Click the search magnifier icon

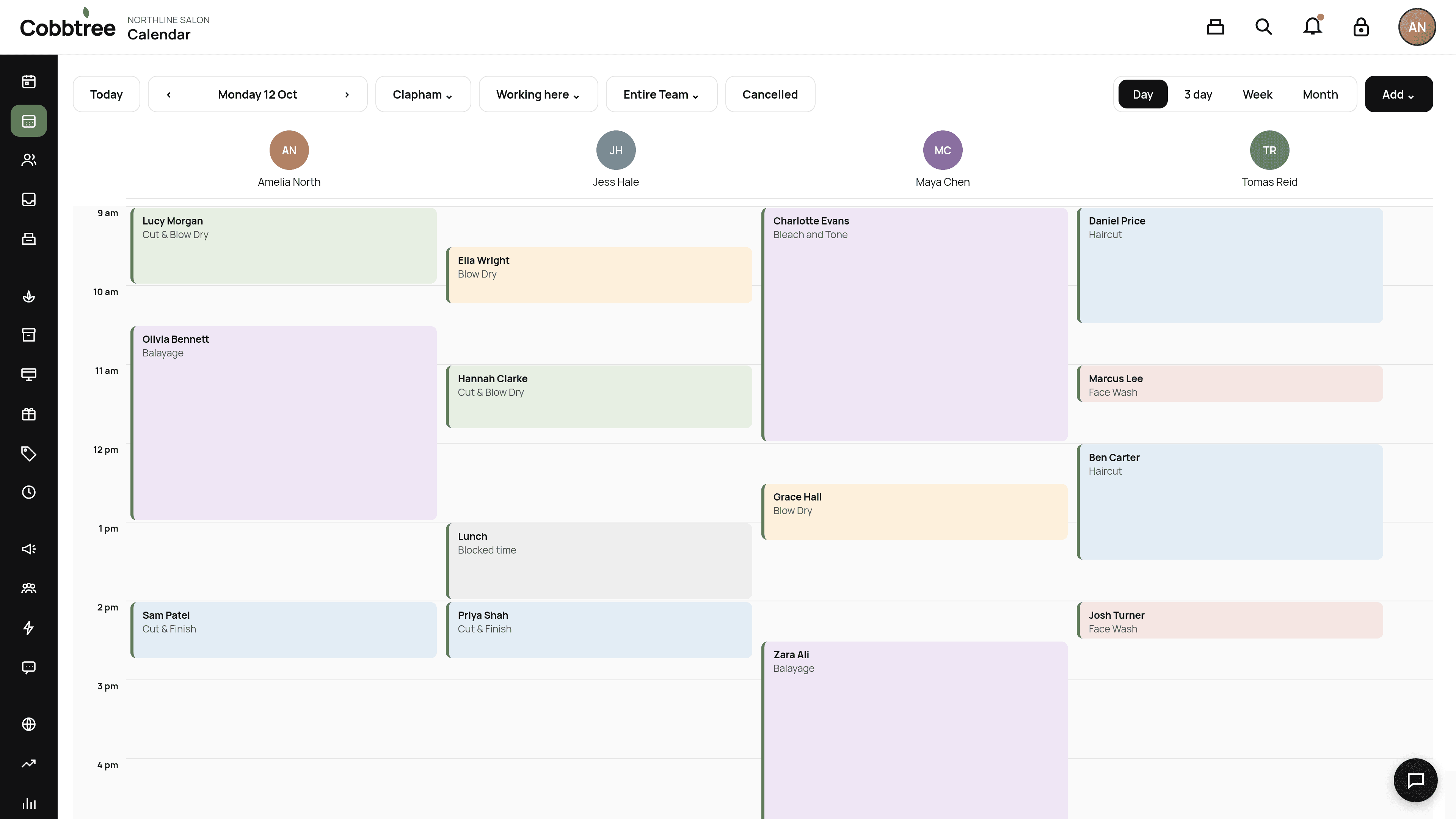coord(1264,27)
